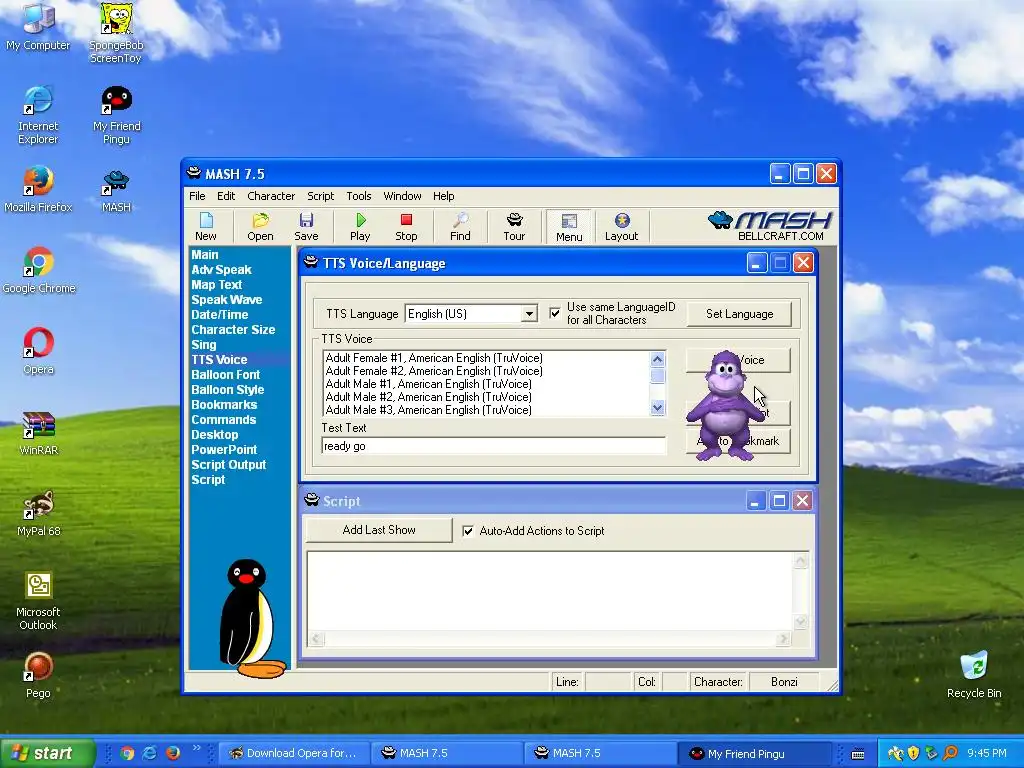Select Map Text in the sidebar
This screenshot has width=1024, height=768.
click(217, 285)
